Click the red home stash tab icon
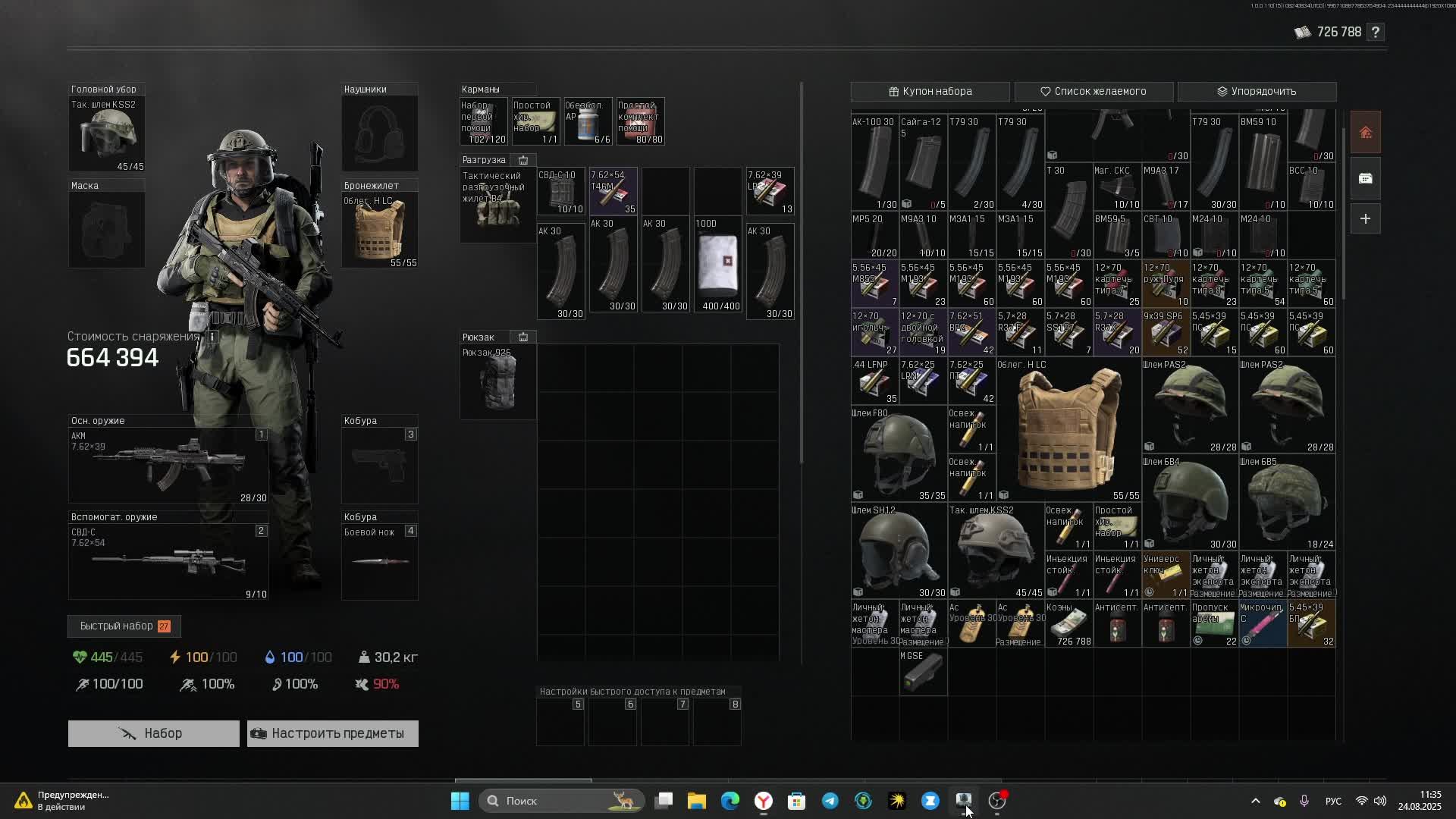The image size is (1456, 819). pyautogui.click(x=1365, y=133)
